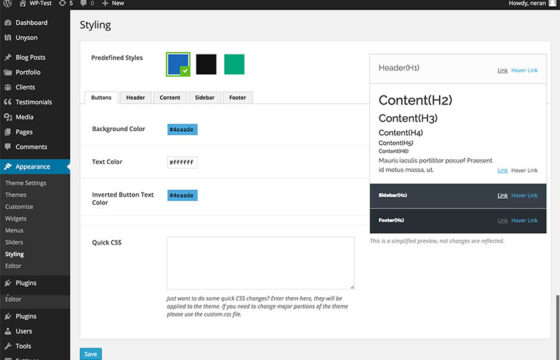Open Testimonials quote icon
Viewport: 560px width, 360px height.
point(8,102)
